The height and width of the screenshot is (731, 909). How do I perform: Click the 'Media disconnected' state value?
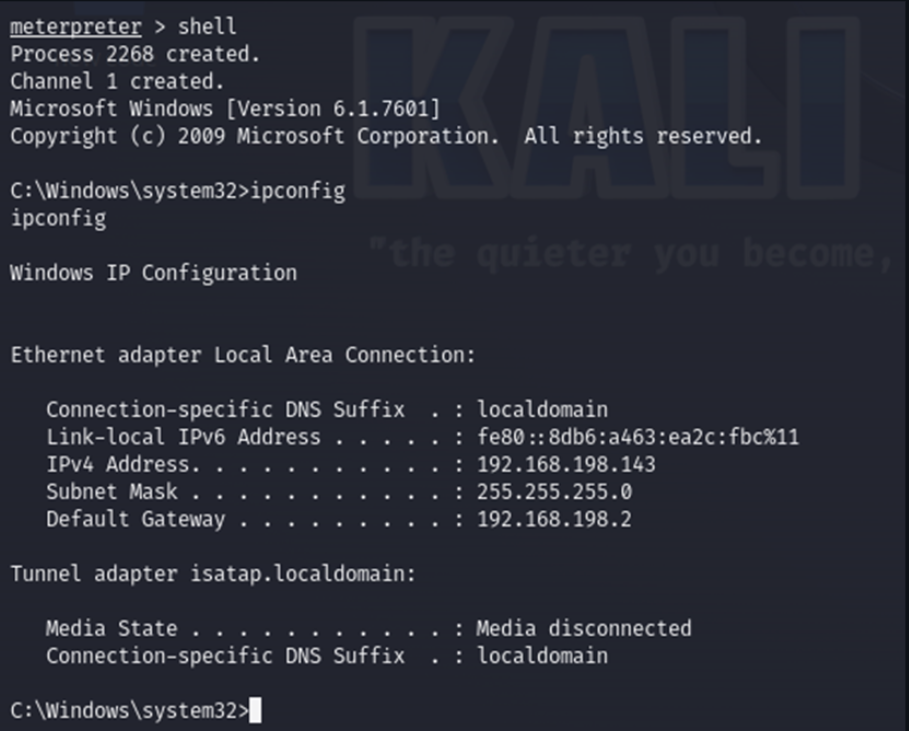pos(584,628)
